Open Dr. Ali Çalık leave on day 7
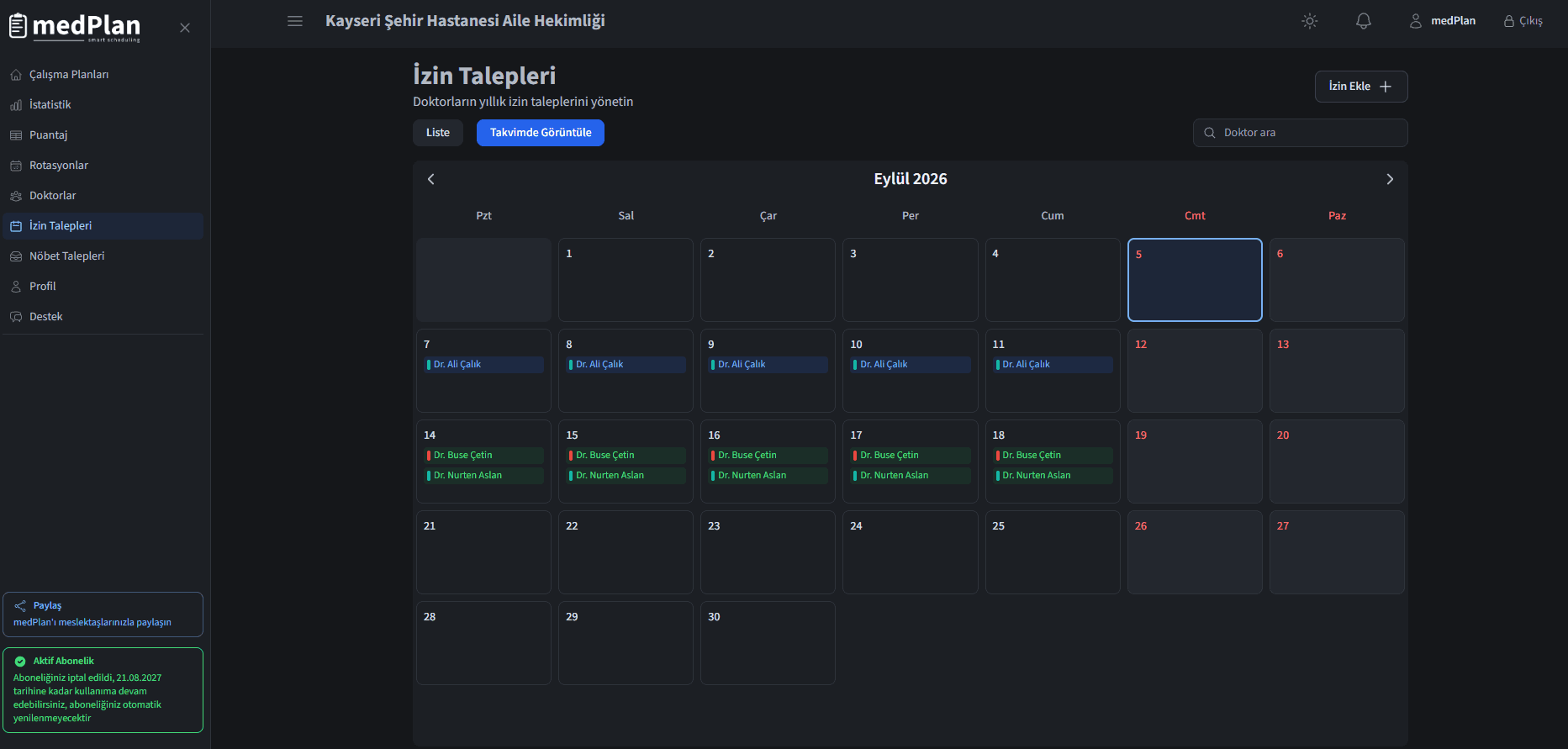Viewport: 1568px width, 749px height. point(484,365)
